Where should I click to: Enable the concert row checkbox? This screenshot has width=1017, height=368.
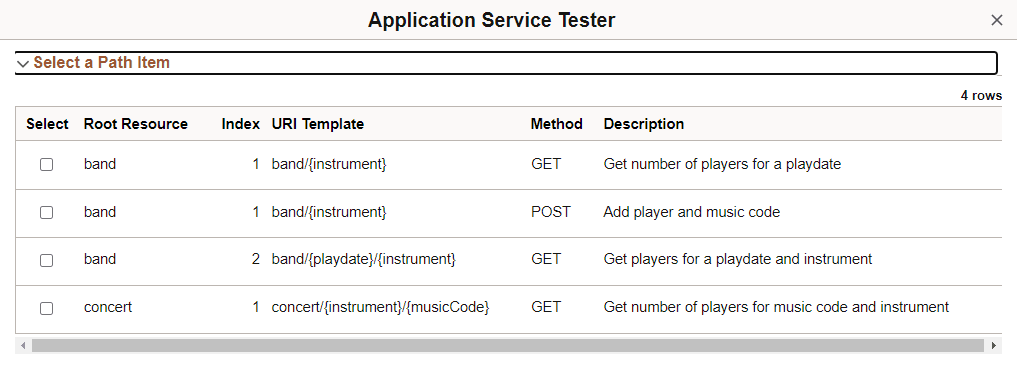47,308
